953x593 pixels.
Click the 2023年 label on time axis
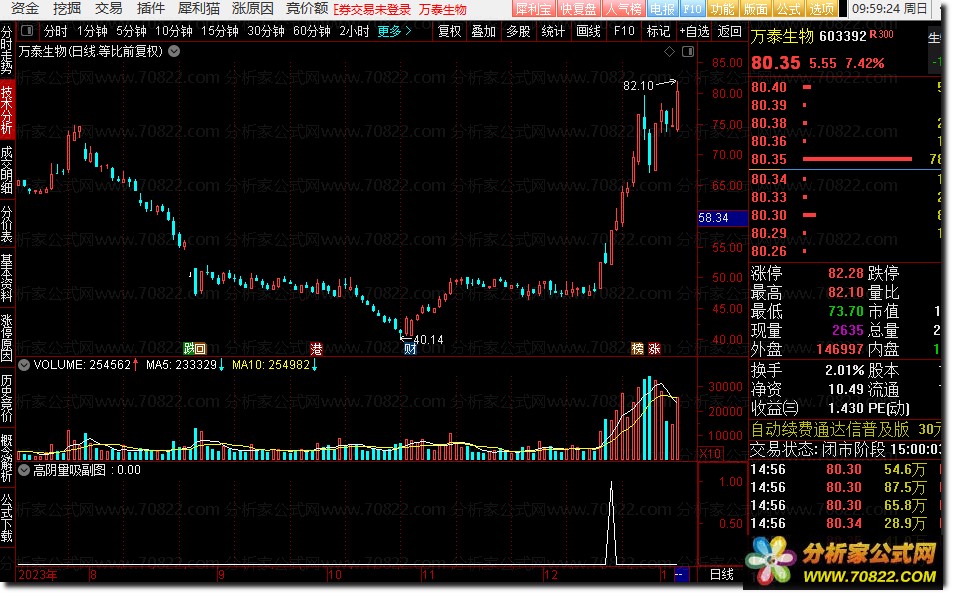[x=38, y=574]
